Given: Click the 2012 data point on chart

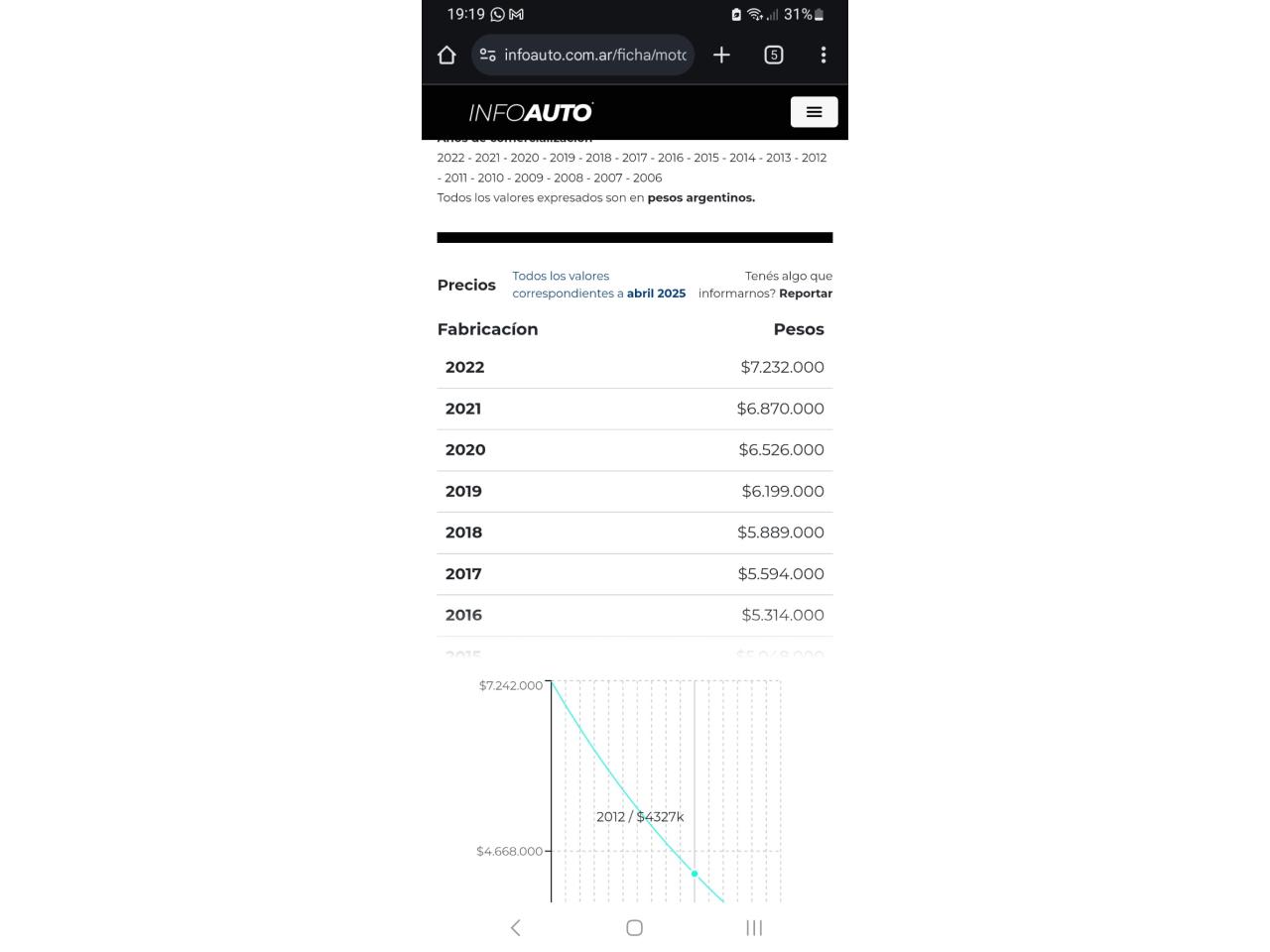Looking at the screenshot, I should (695, 874).
